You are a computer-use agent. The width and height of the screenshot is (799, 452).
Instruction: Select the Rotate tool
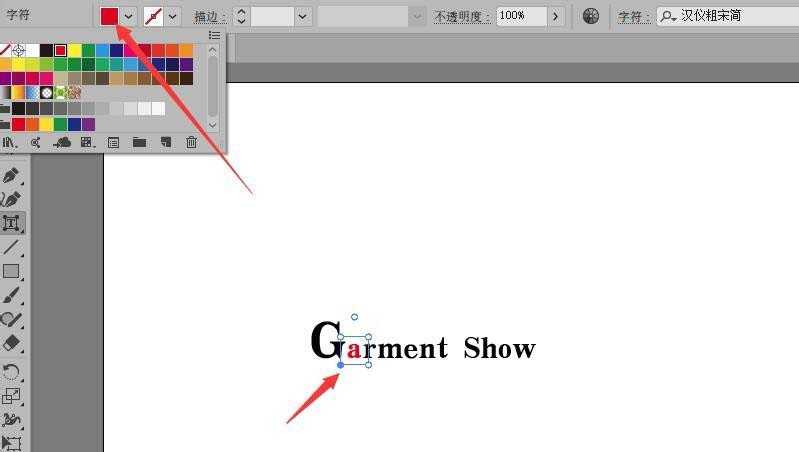(11, 371)
